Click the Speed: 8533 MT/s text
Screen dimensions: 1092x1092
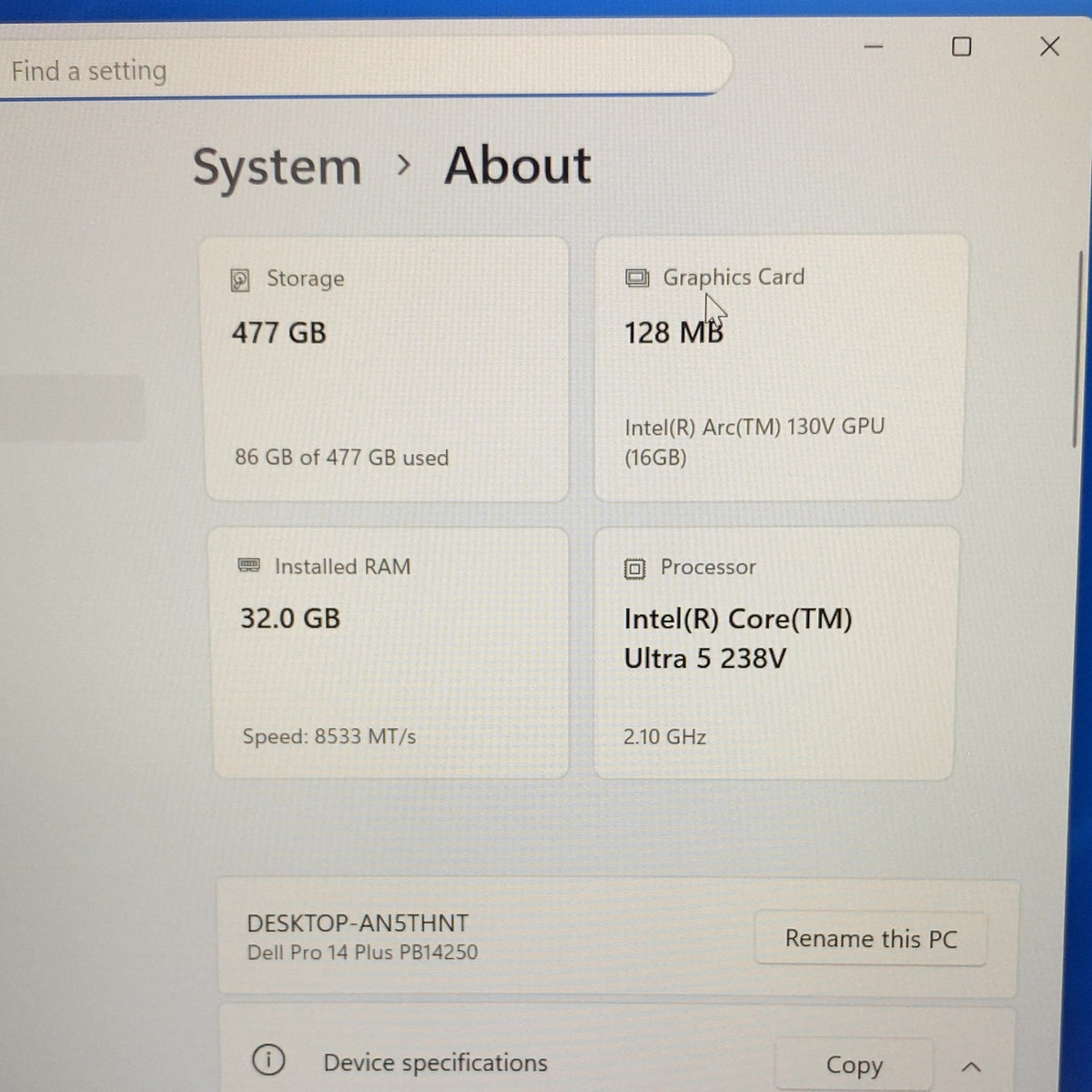tap(329, 736)
